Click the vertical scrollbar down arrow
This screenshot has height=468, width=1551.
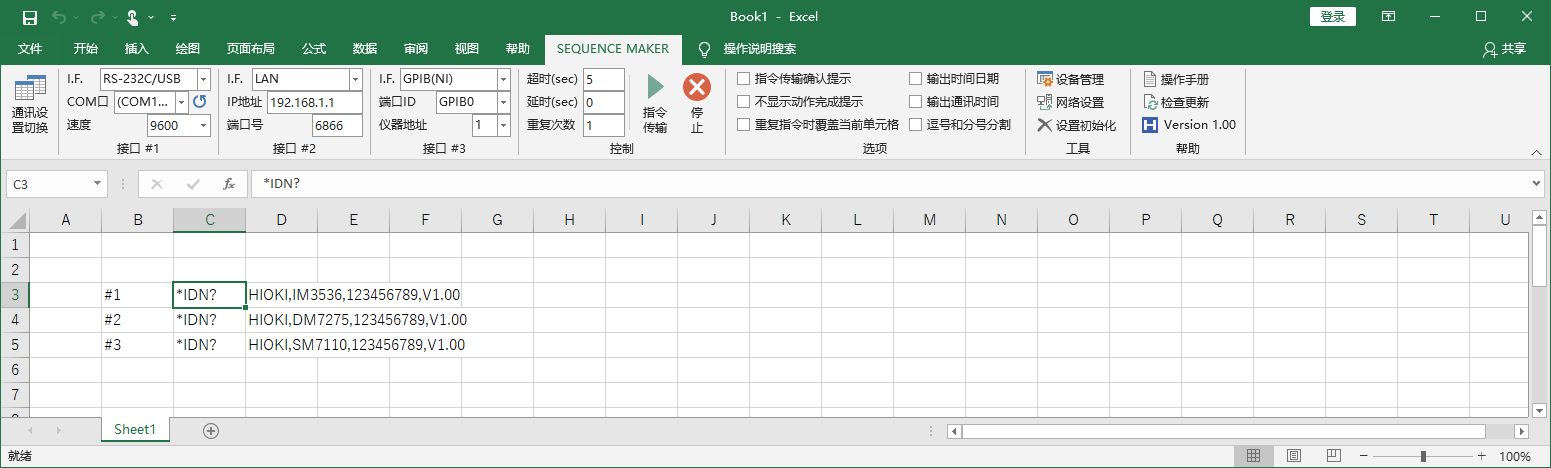point(1538,410)
